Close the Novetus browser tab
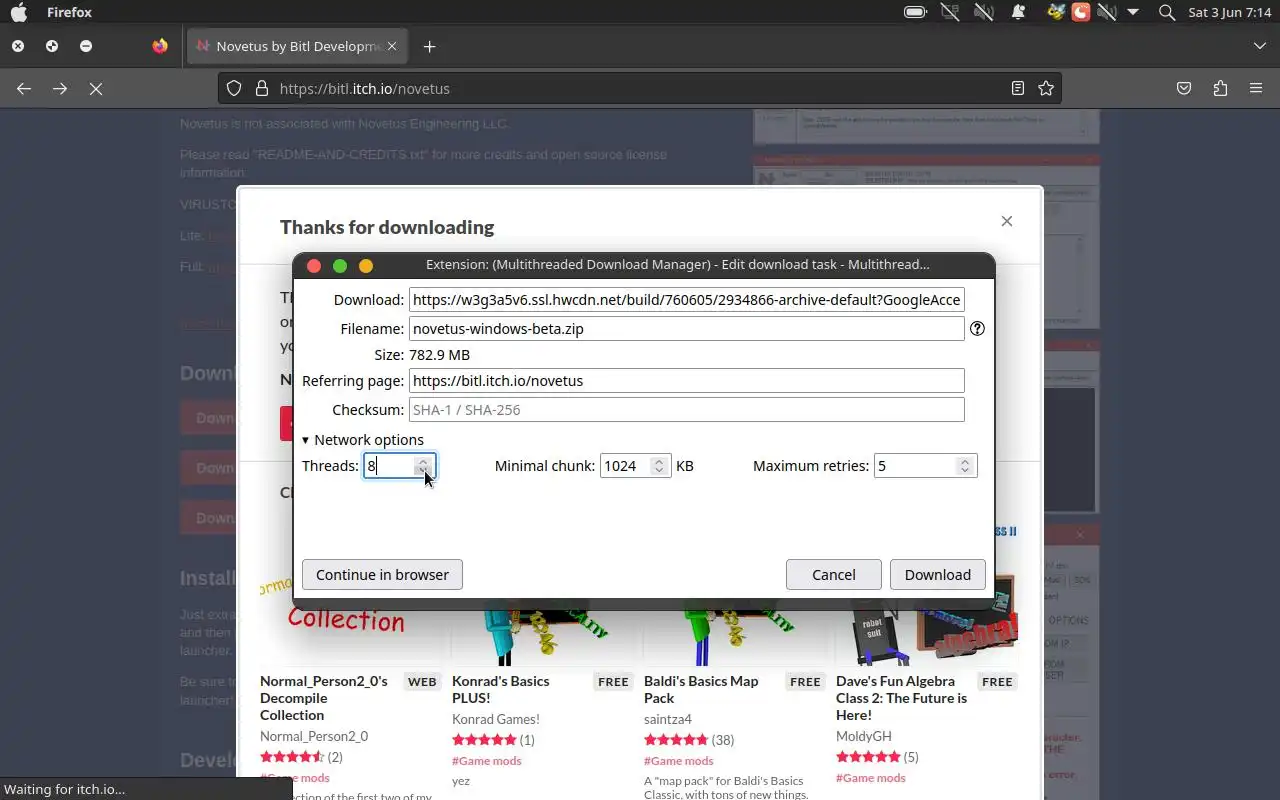The image size is (1280, 800). pyautogui.click(x=392, y=46)
